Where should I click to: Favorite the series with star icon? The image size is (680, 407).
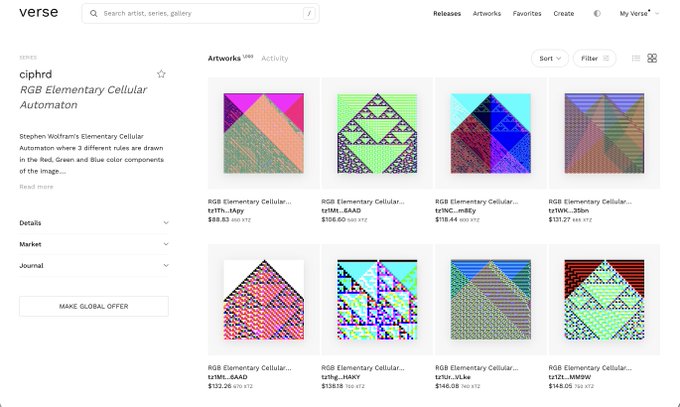[x=161, y=74]
